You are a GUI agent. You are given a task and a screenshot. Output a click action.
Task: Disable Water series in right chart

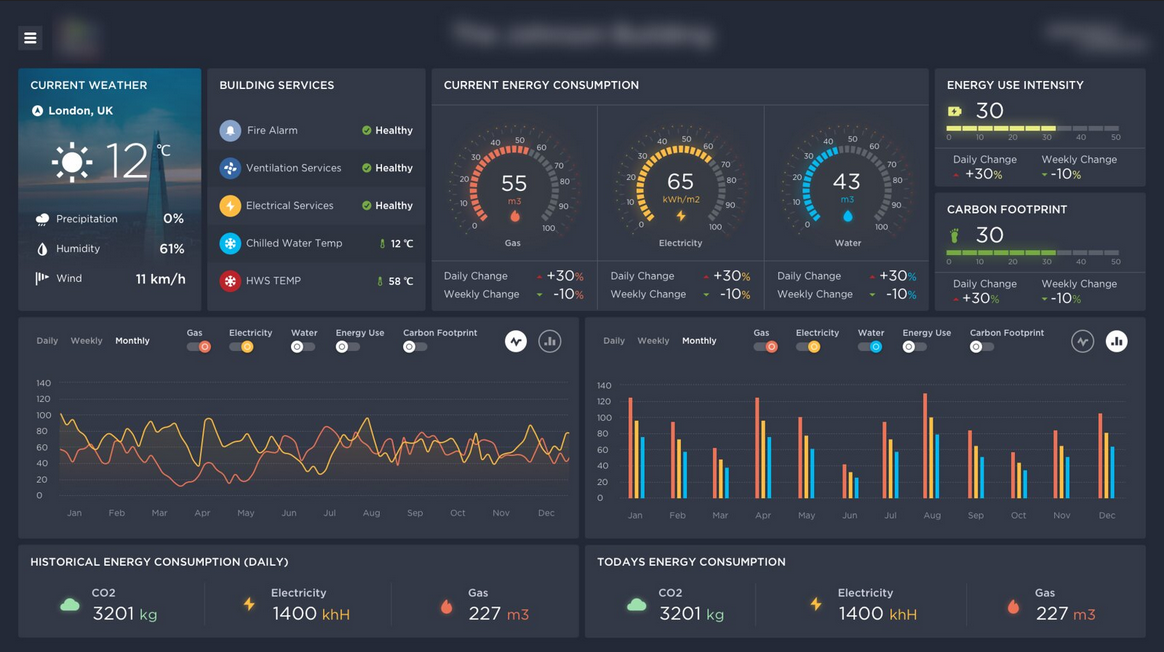click(x=870, y=347)
